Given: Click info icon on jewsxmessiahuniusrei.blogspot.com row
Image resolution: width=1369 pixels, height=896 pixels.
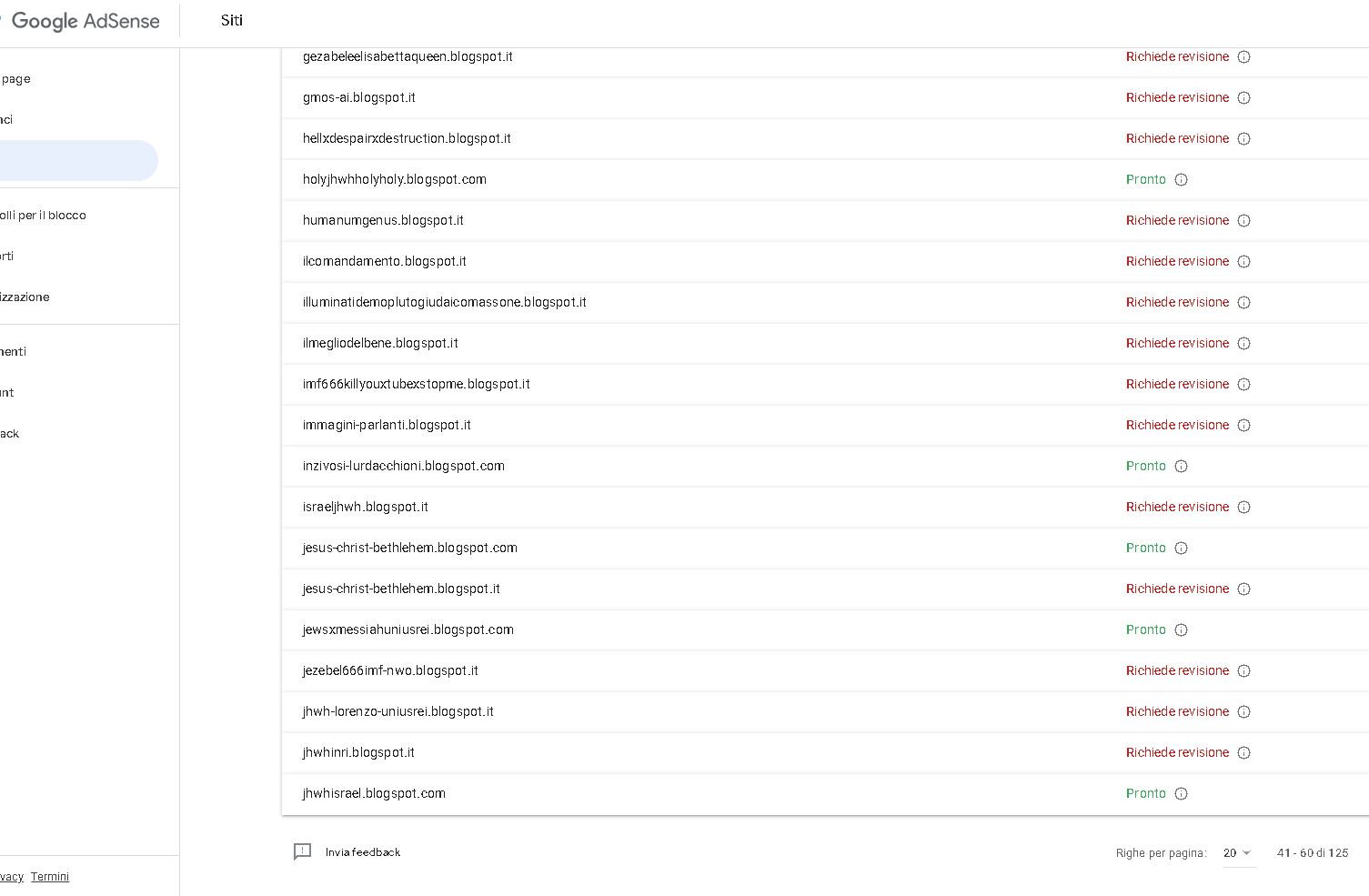Looking at the screenshot, I should coord(1181,629).
